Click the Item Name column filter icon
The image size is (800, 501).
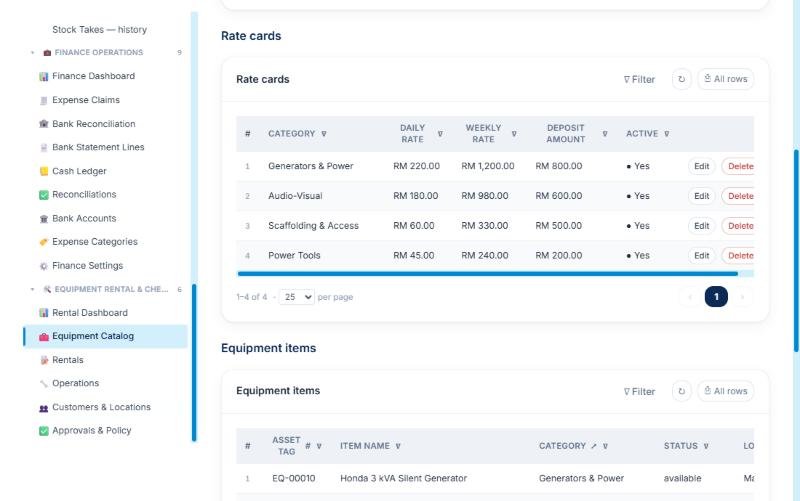pos(398,446)
